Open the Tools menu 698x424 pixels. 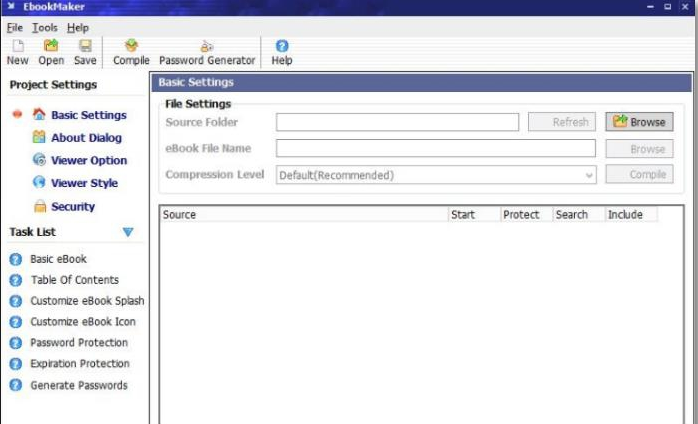(45, 28)
